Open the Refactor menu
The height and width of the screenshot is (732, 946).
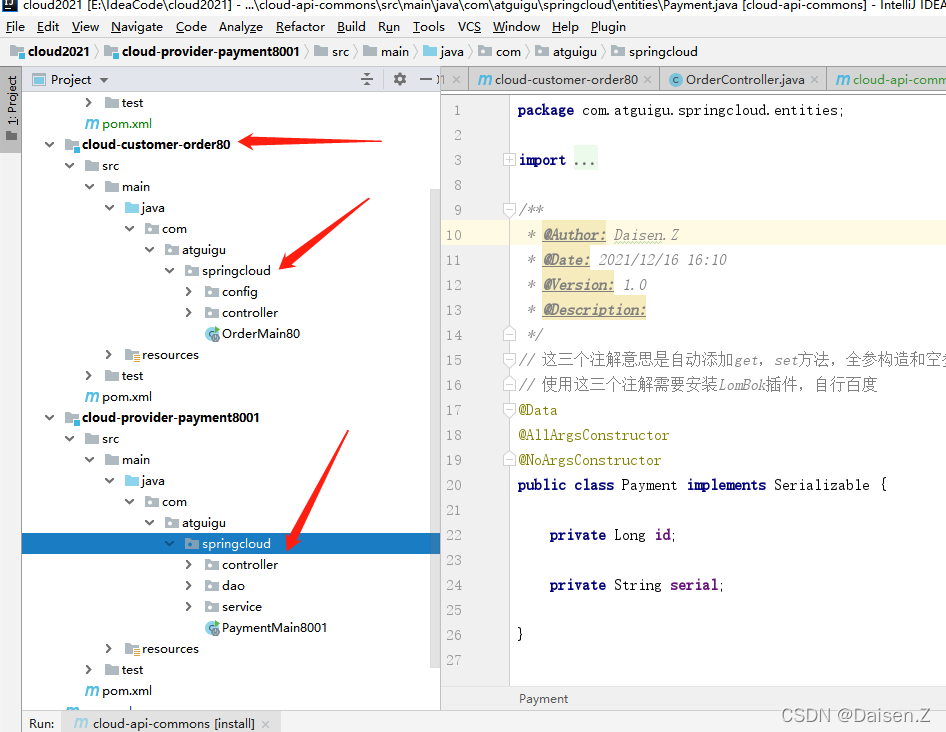300,27
